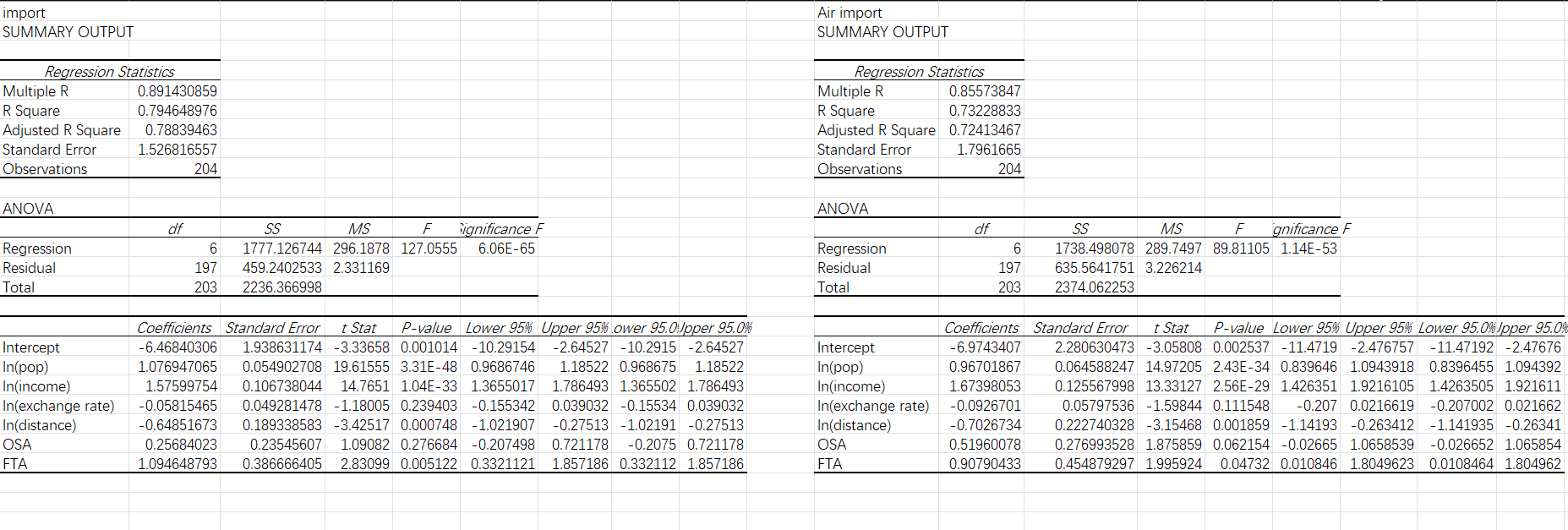The height and width of the screenshot is (530, 1568).
Task: Click the left 'Regression Statistics' header
Action: pos(110,72)
